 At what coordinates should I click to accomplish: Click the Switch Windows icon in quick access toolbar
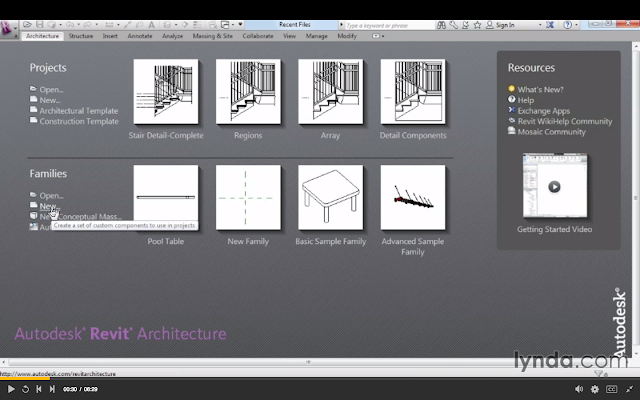pyautogui.click(x=225, y=25)
